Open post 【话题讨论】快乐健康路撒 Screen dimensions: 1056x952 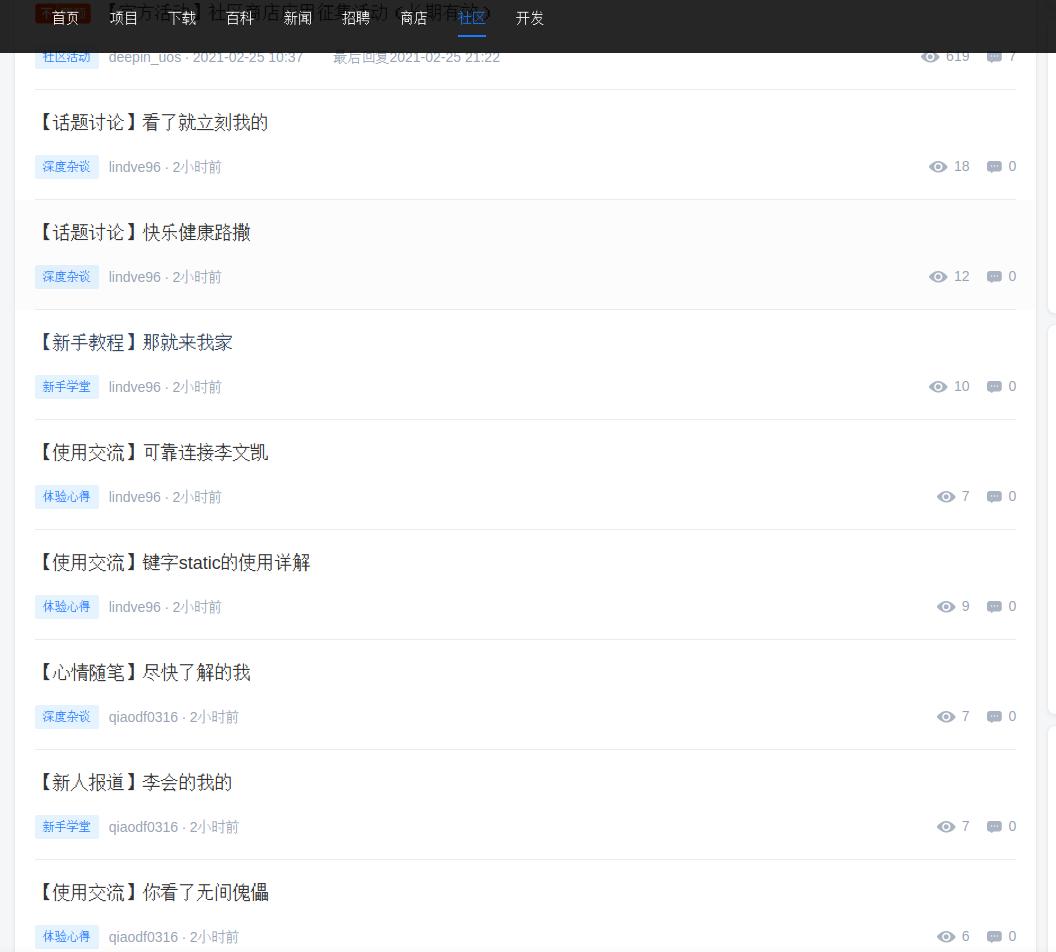144,232
